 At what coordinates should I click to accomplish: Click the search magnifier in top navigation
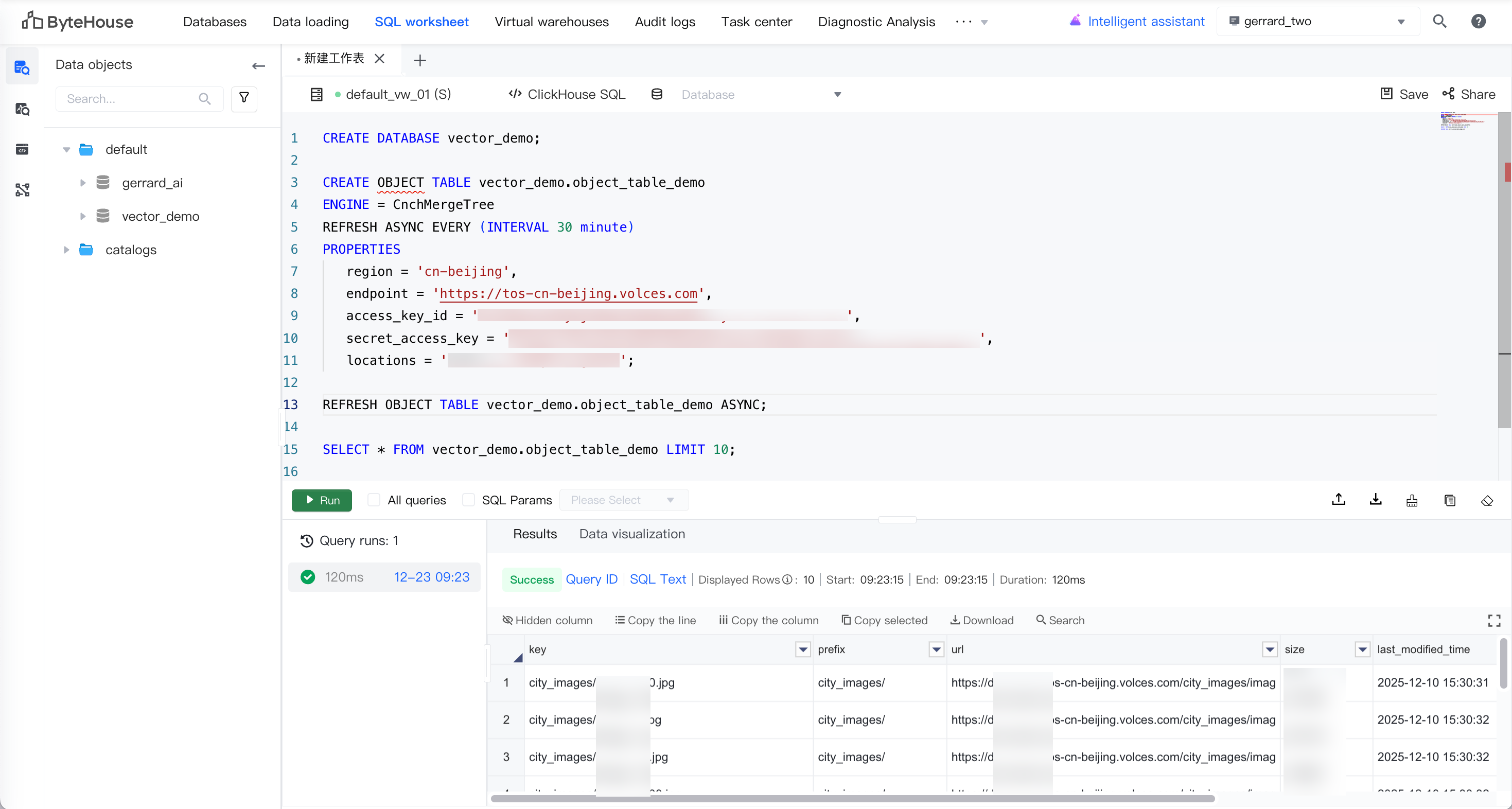coord(1439,22)
